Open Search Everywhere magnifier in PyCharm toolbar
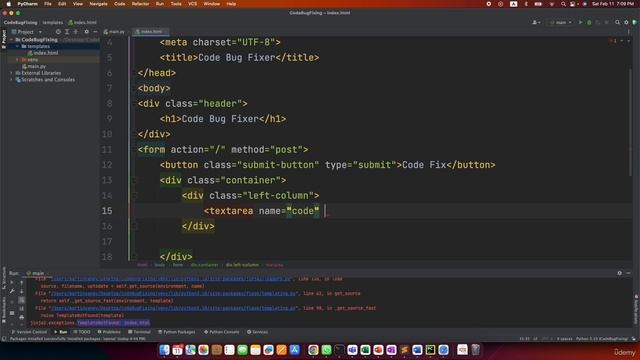This screenshot has height=360, width=640. pyautogui.click(x=617, y=22)
